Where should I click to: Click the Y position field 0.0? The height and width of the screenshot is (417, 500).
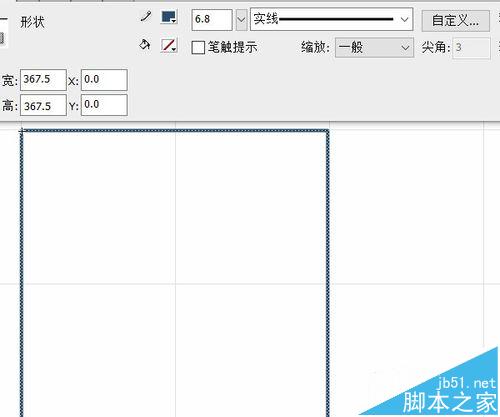[x=104, y=105]
